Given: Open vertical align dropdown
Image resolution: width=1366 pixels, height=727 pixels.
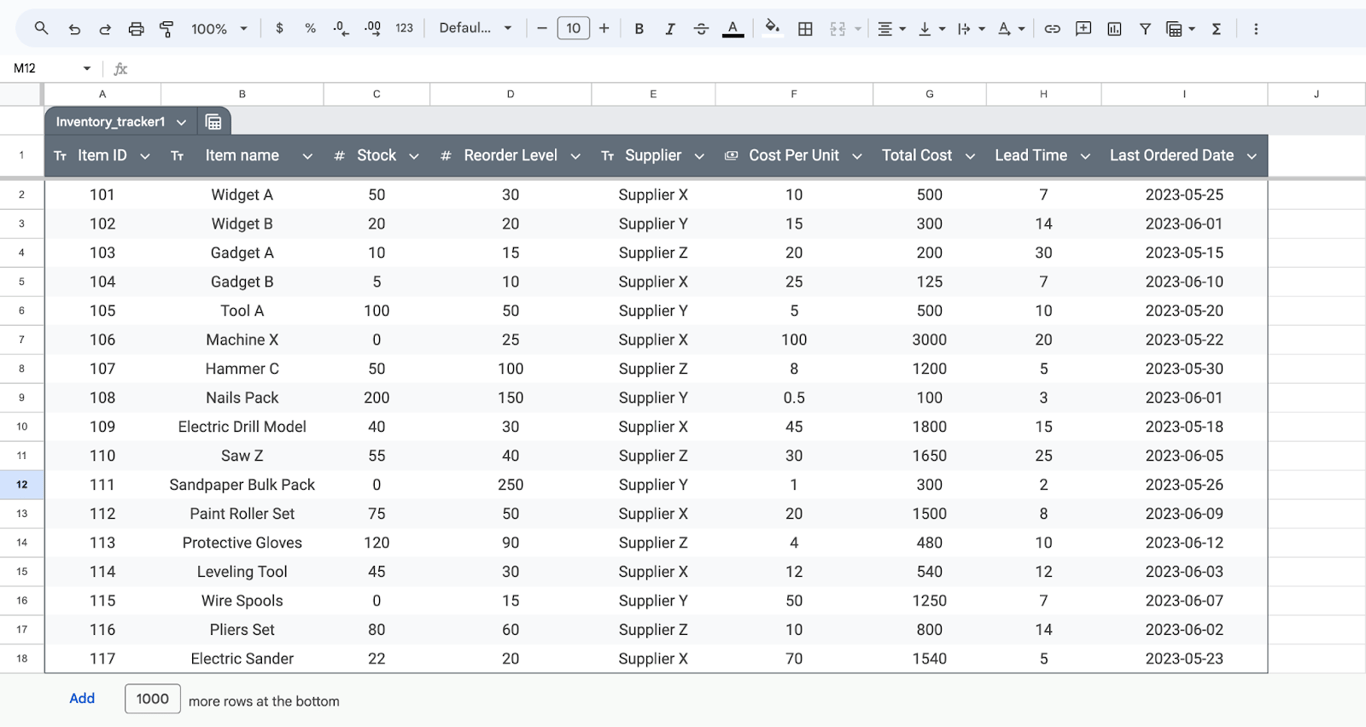Looking at the screenshot, I should [x=931, y=29].
